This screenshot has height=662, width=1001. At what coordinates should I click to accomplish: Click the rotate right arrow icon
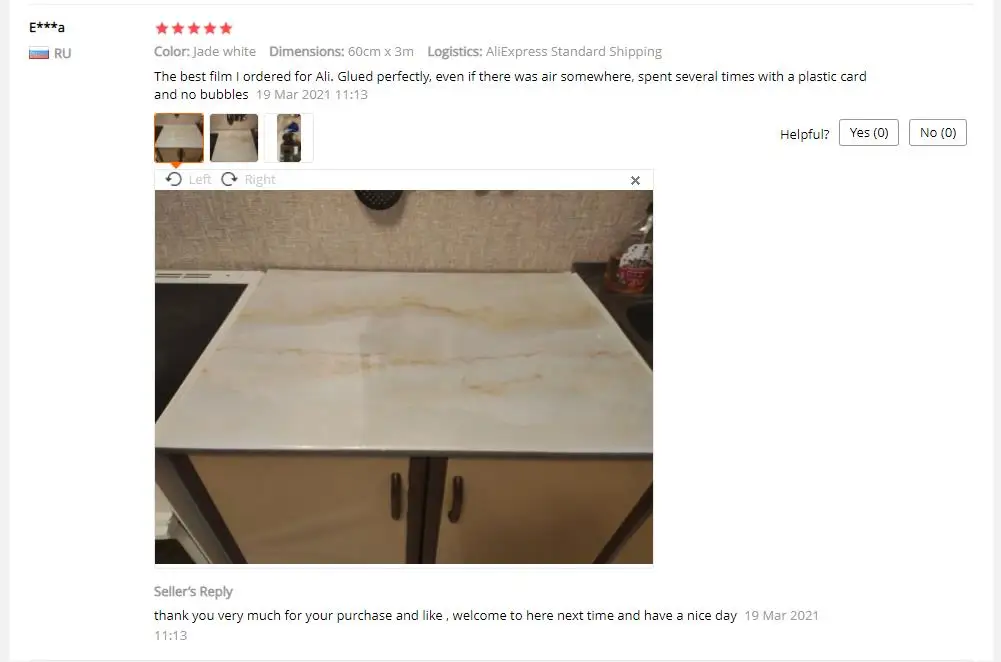(x=229, y=179)
